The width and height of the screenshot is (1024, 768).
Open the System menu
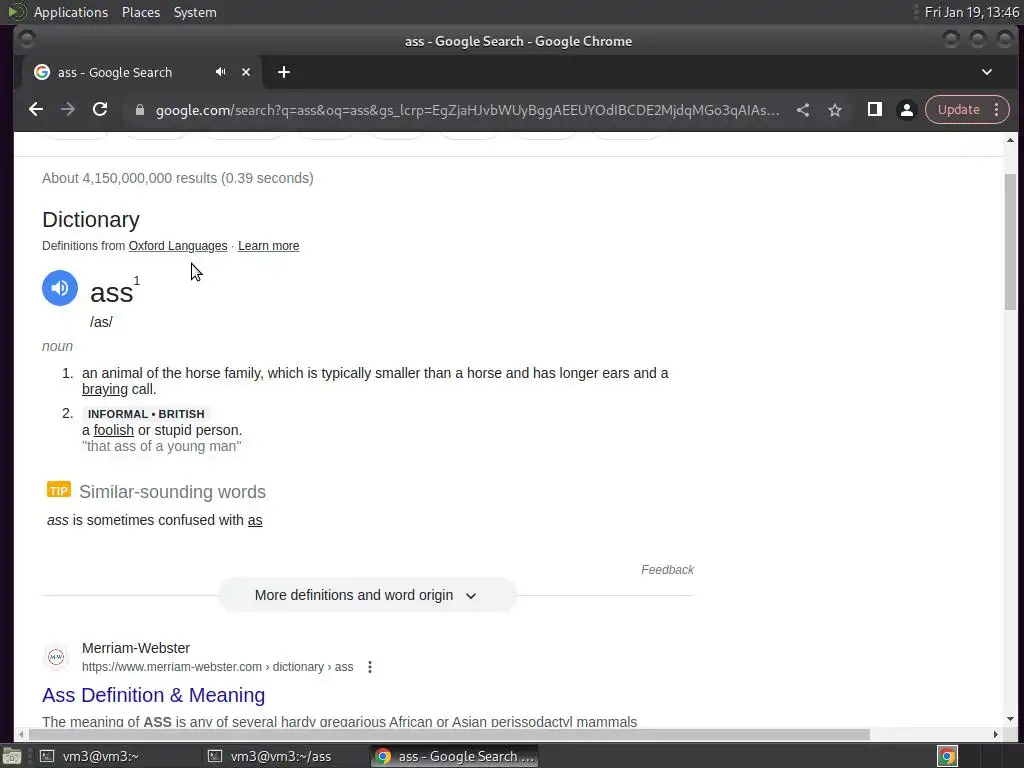click(195, 12)
